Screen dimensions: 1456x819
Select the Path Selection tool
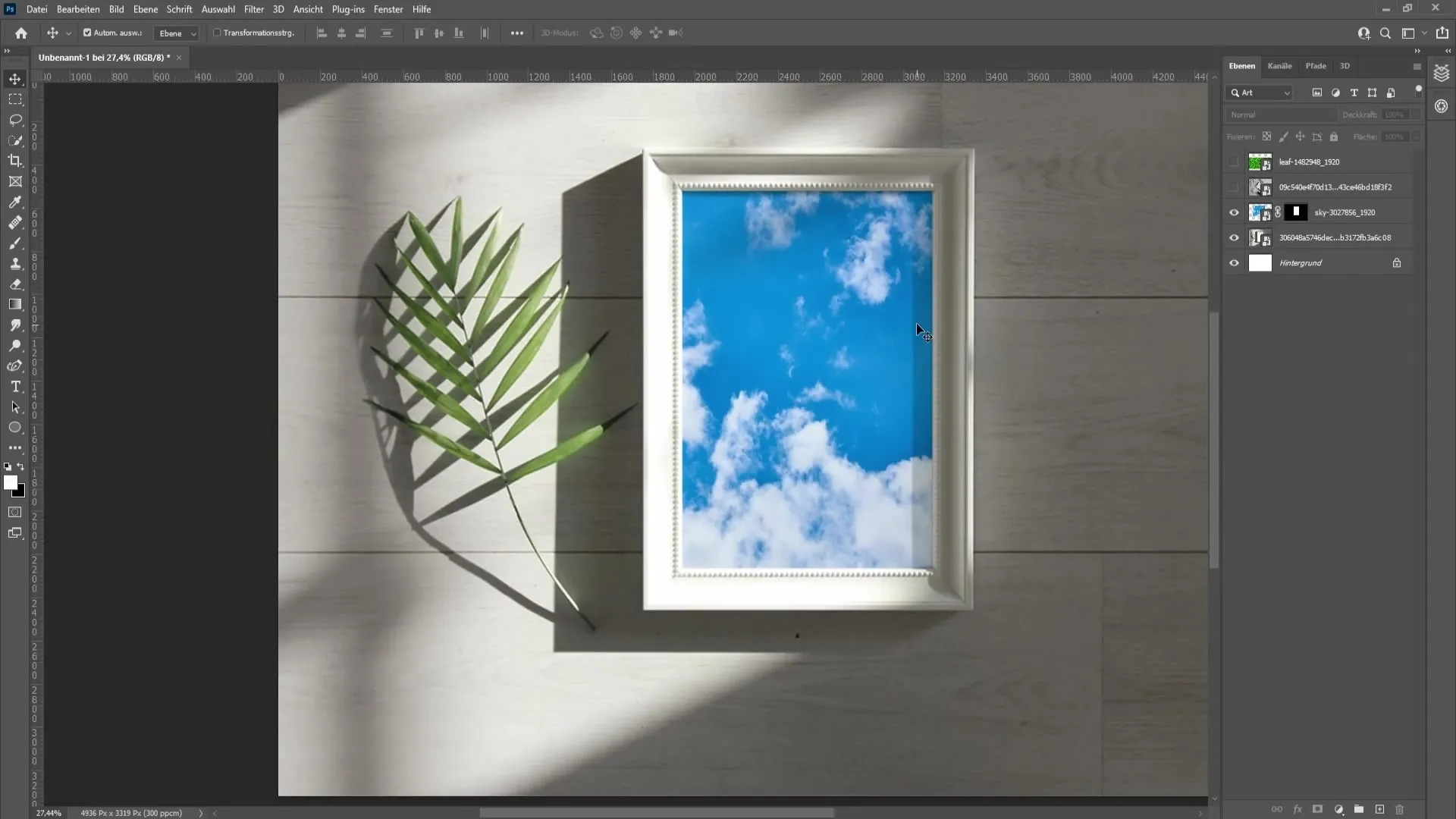point(15,406)
